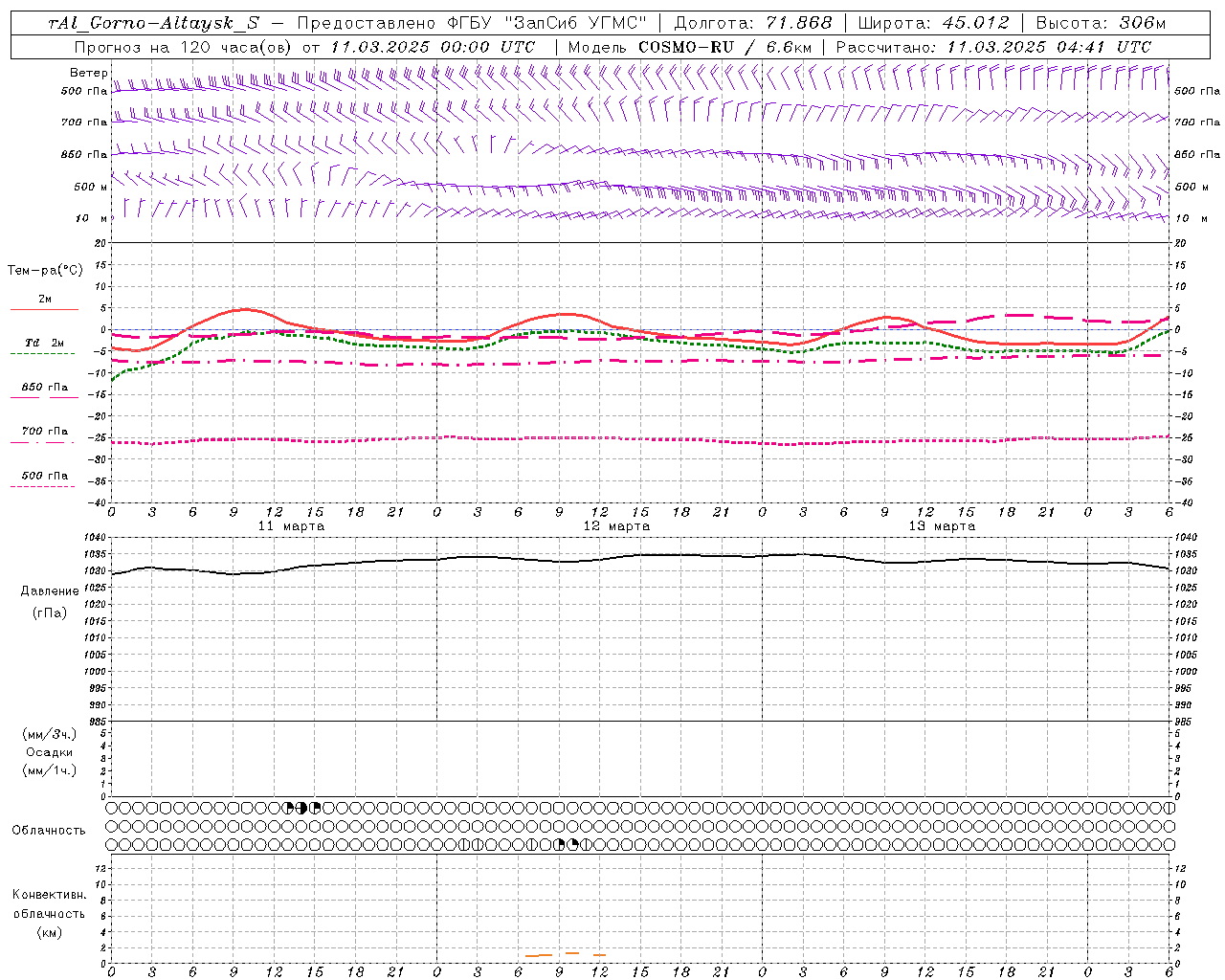Click the Рассчитано: 11.03.2025 04:41 UTC timestamp
1225x980 pixels.
(x=993, y=47)
